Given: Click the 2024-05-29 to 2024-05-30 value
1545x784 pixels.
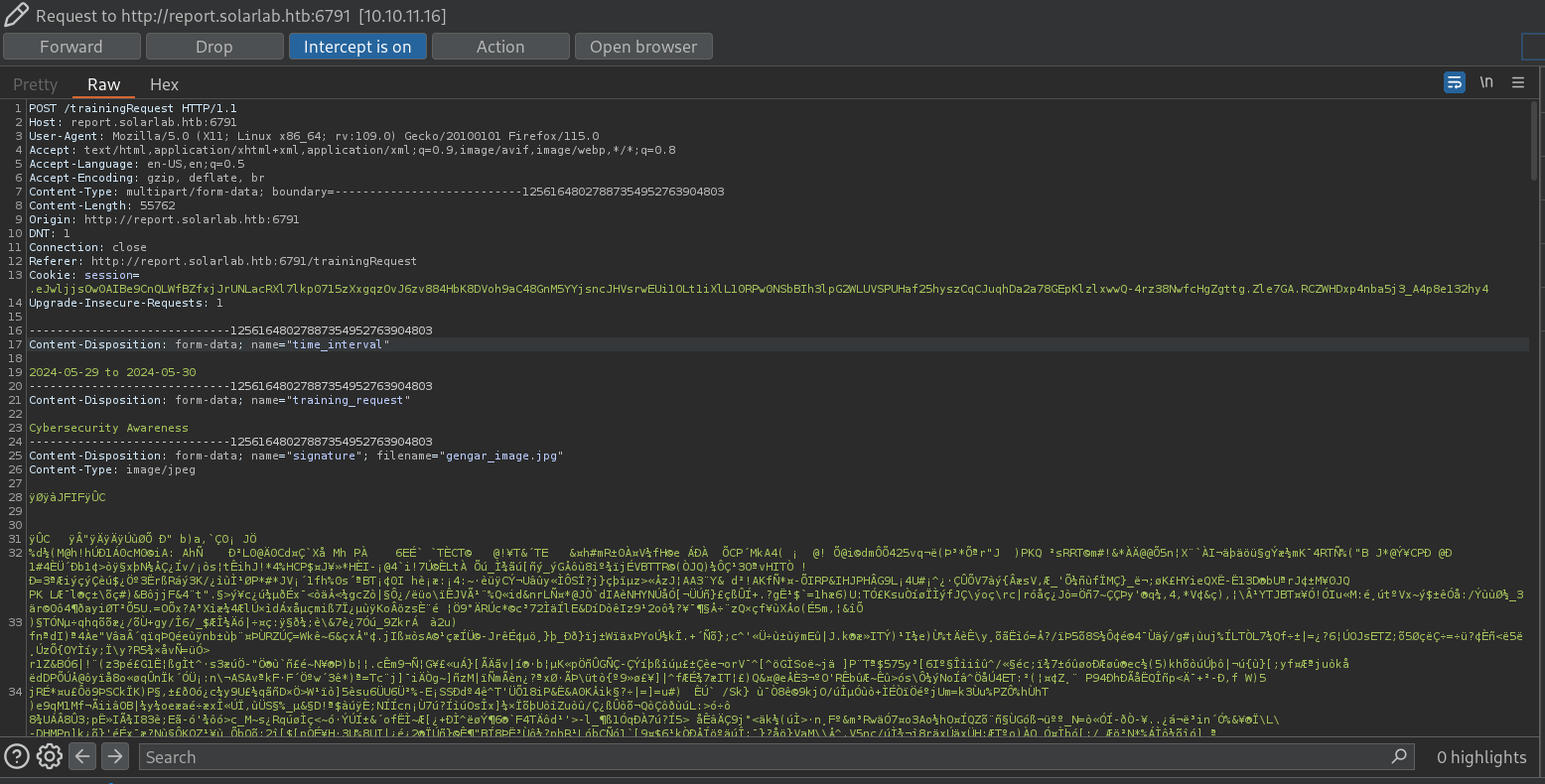Looking at the screenshot, I should point(112,372).
